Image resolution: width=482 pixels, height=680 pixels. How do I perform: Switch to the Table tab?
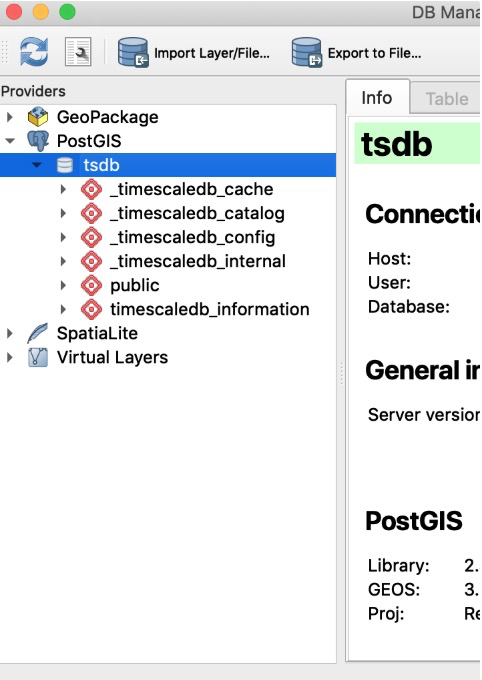pos(446,98)
